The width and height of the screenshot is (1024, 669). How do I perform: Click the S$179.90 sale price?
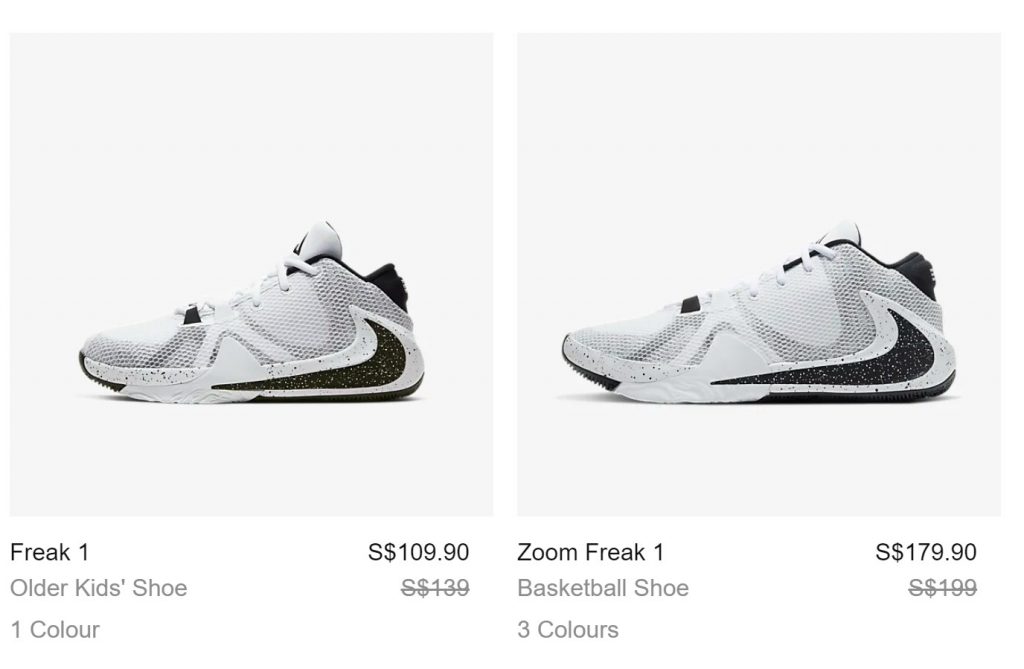(925, 552)
